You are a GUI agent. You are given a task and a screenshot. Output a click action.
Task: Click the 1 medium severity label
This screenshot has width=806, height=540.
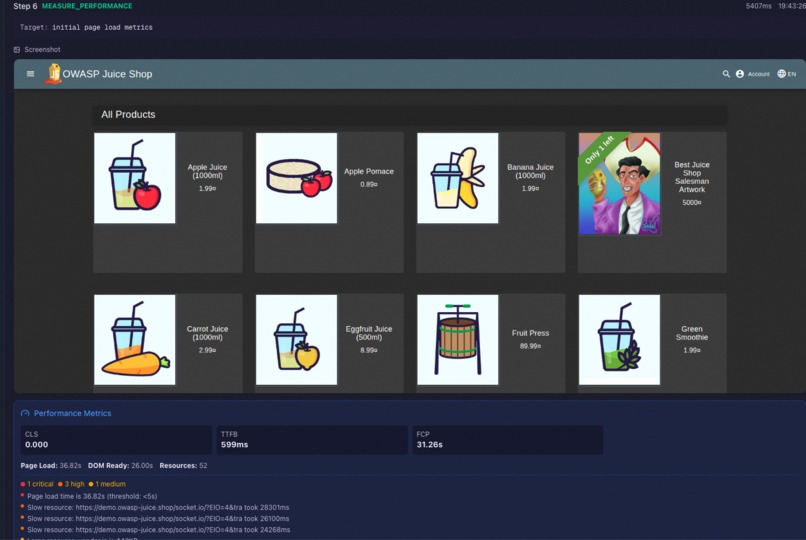tap(111, 484)
